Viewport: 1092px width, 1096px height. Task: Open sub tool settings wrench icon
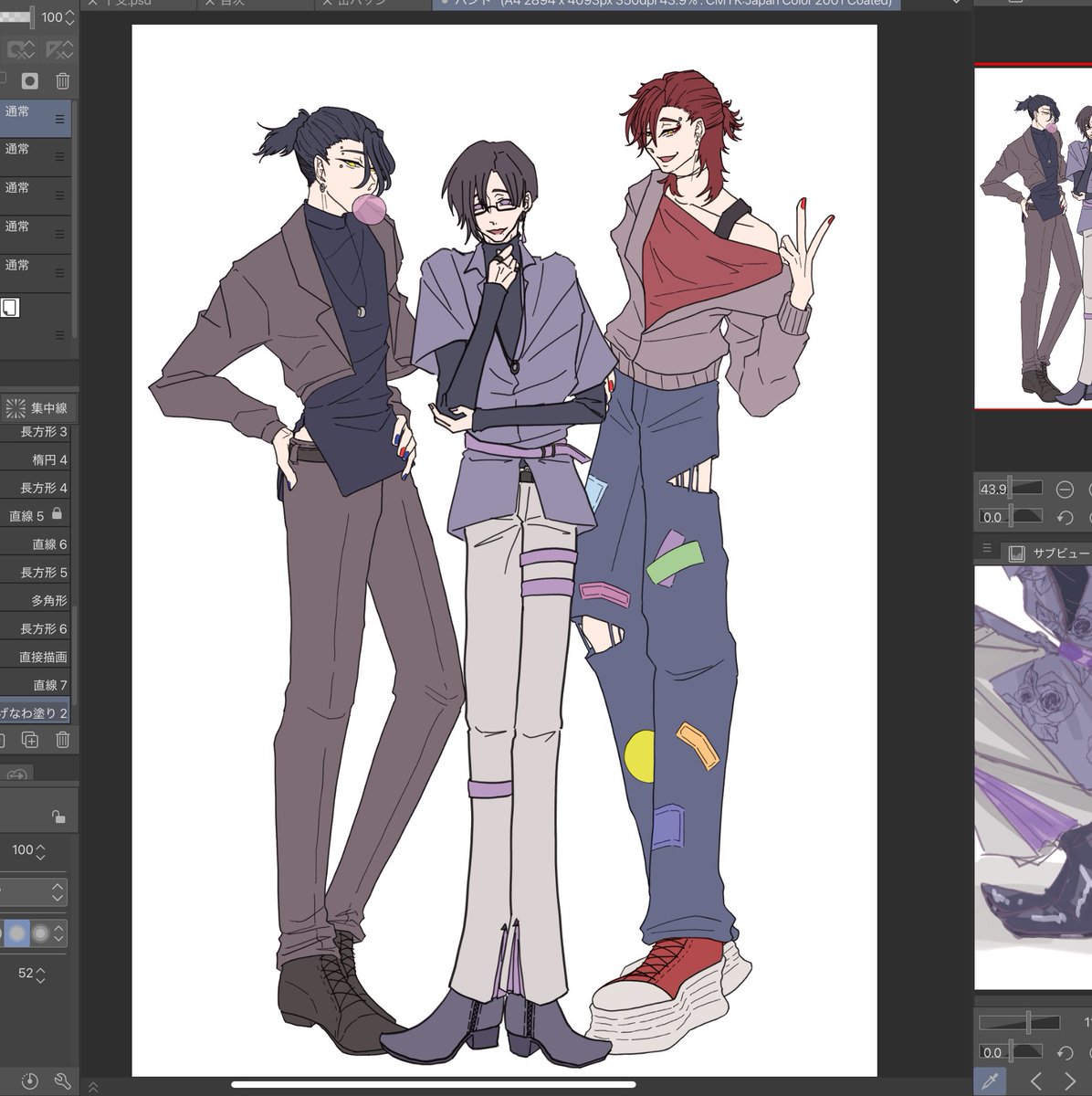pos(62,1080)
